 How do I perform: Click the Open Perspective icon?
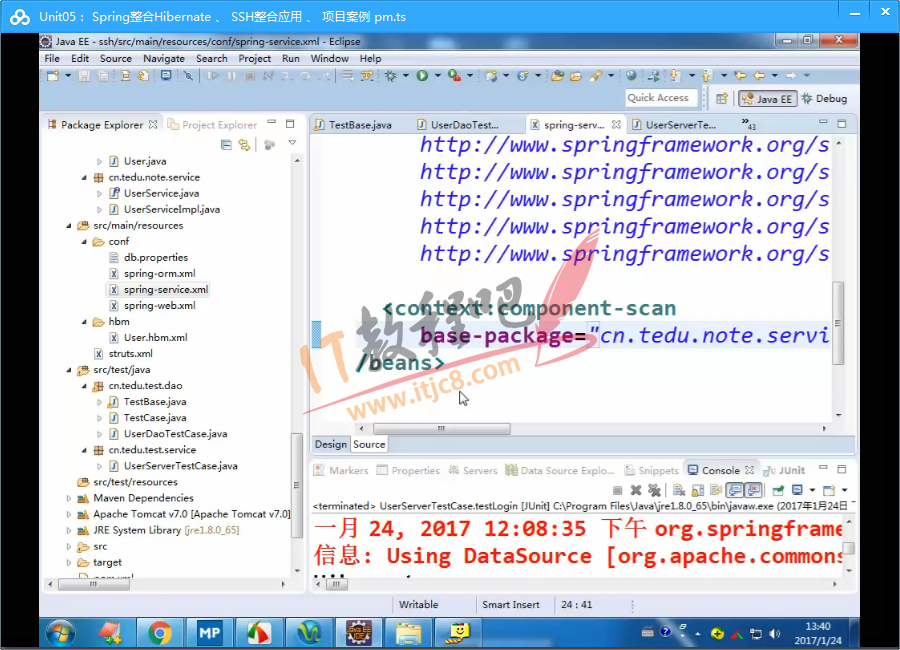pos(722,99)
